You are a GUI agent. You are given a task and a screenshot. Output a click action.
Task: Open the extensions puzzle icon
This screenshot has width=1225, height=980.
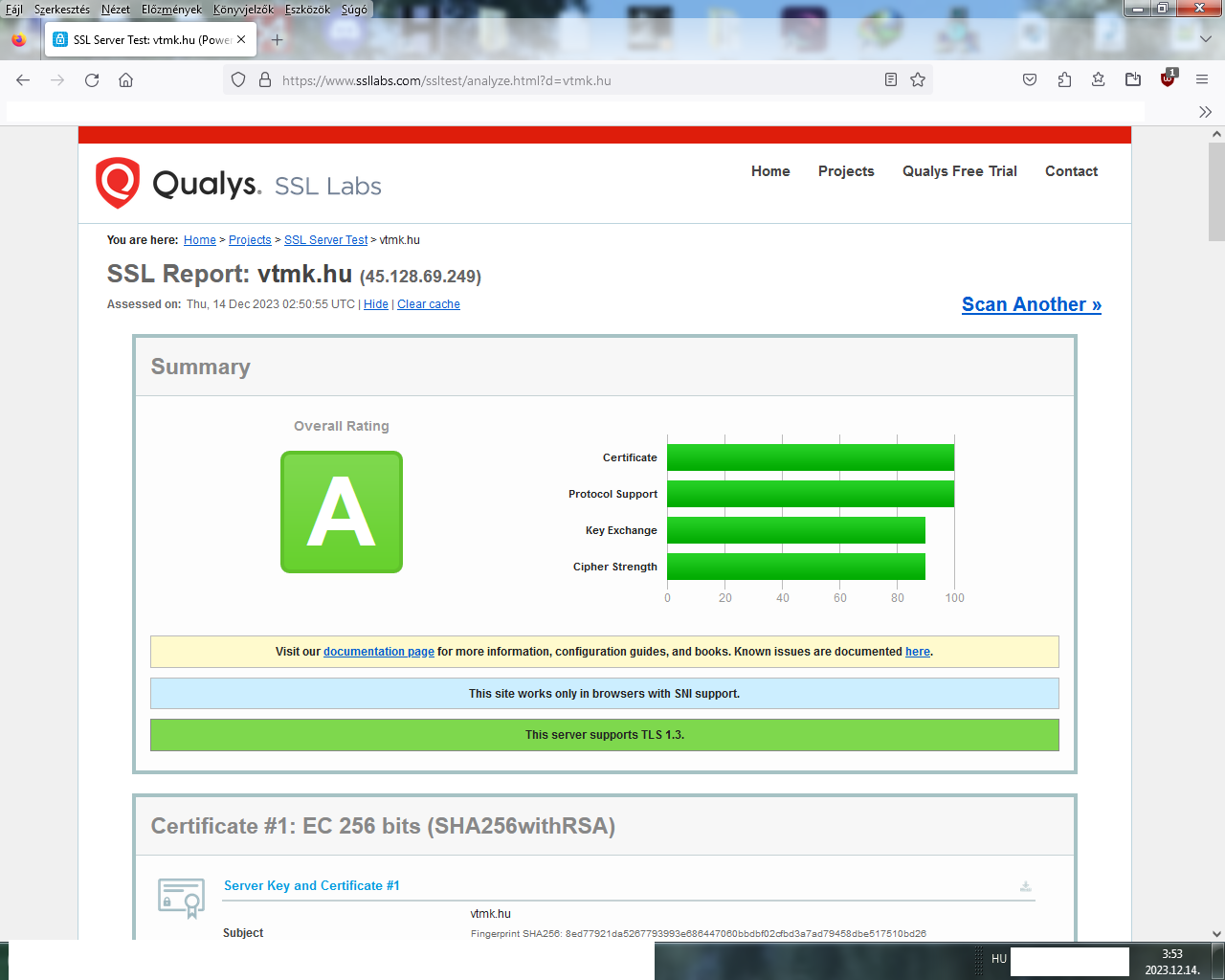pyautogui.click(x=1064, y=80)
